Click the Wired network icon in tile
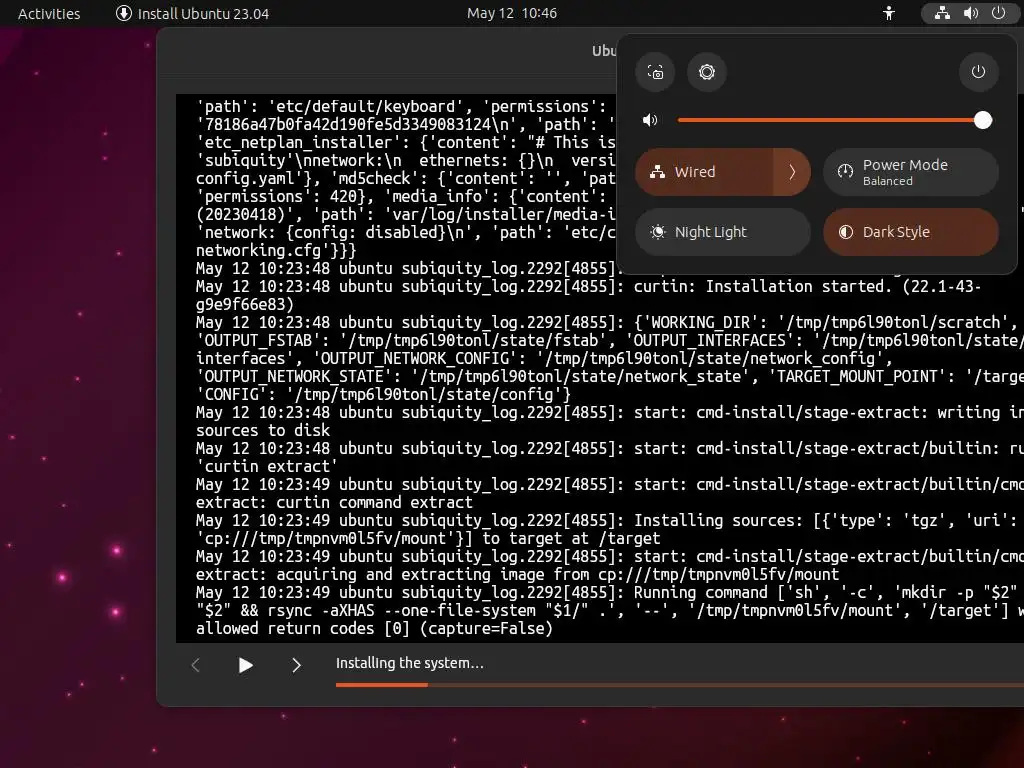This screenshot has width=1024, height=768. 658,172
